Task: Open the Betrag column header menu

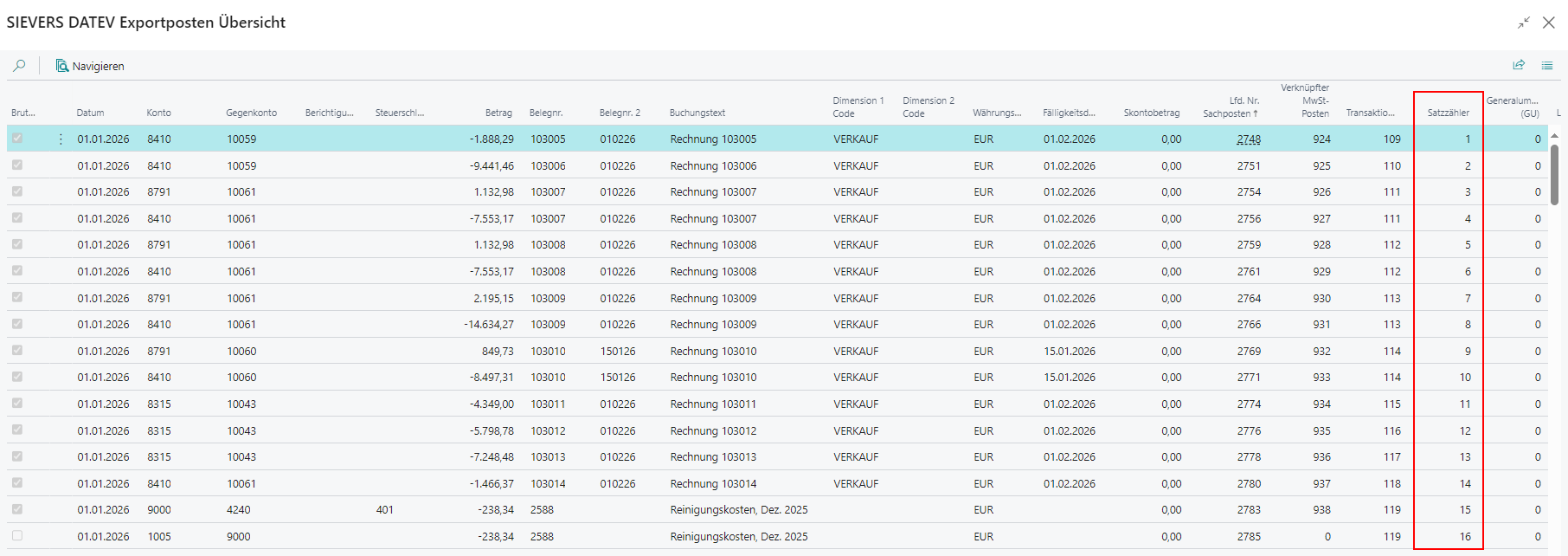Action: (x=498, y=113)
